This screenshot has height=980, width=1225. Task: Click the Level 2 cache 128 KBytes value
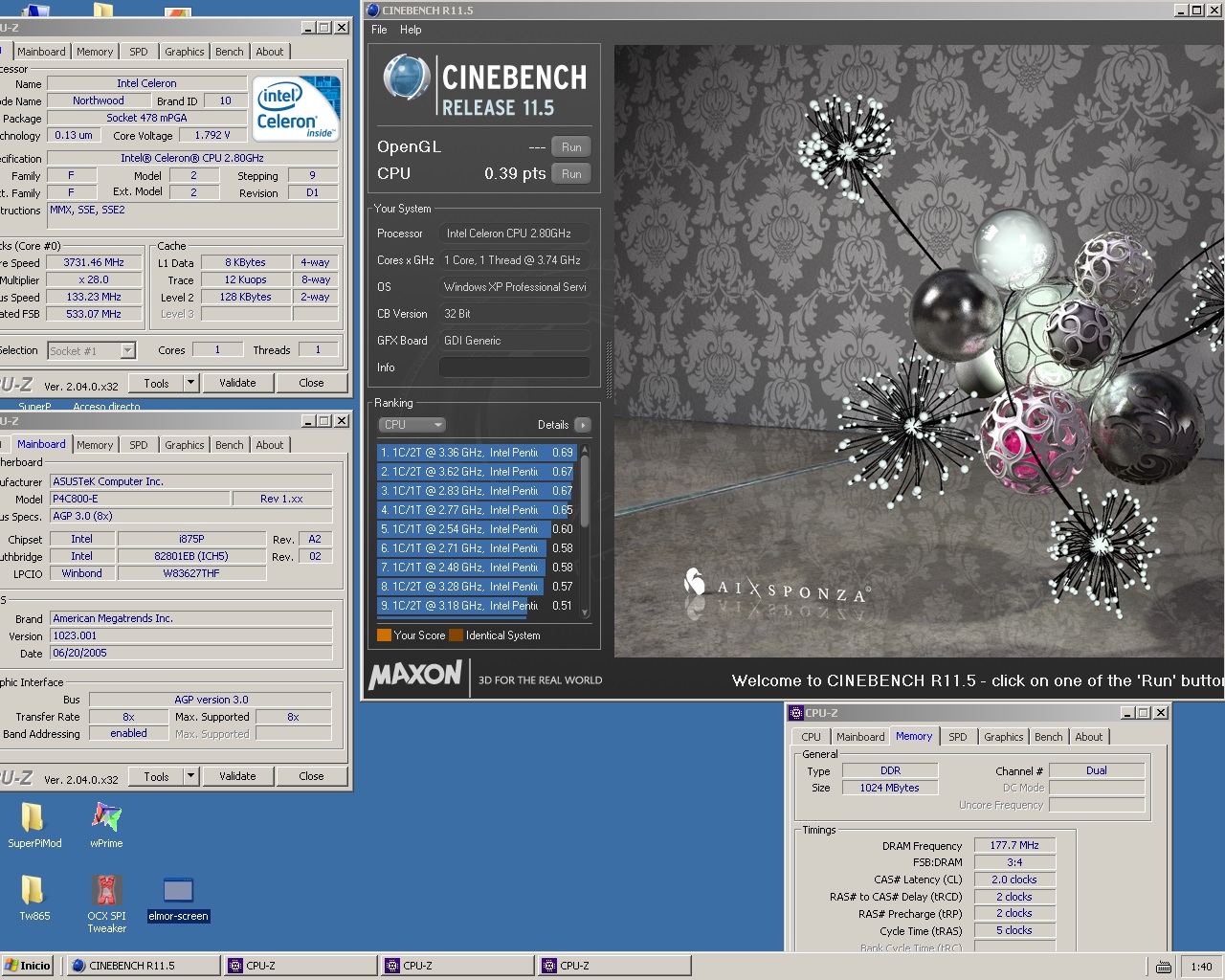246,297
